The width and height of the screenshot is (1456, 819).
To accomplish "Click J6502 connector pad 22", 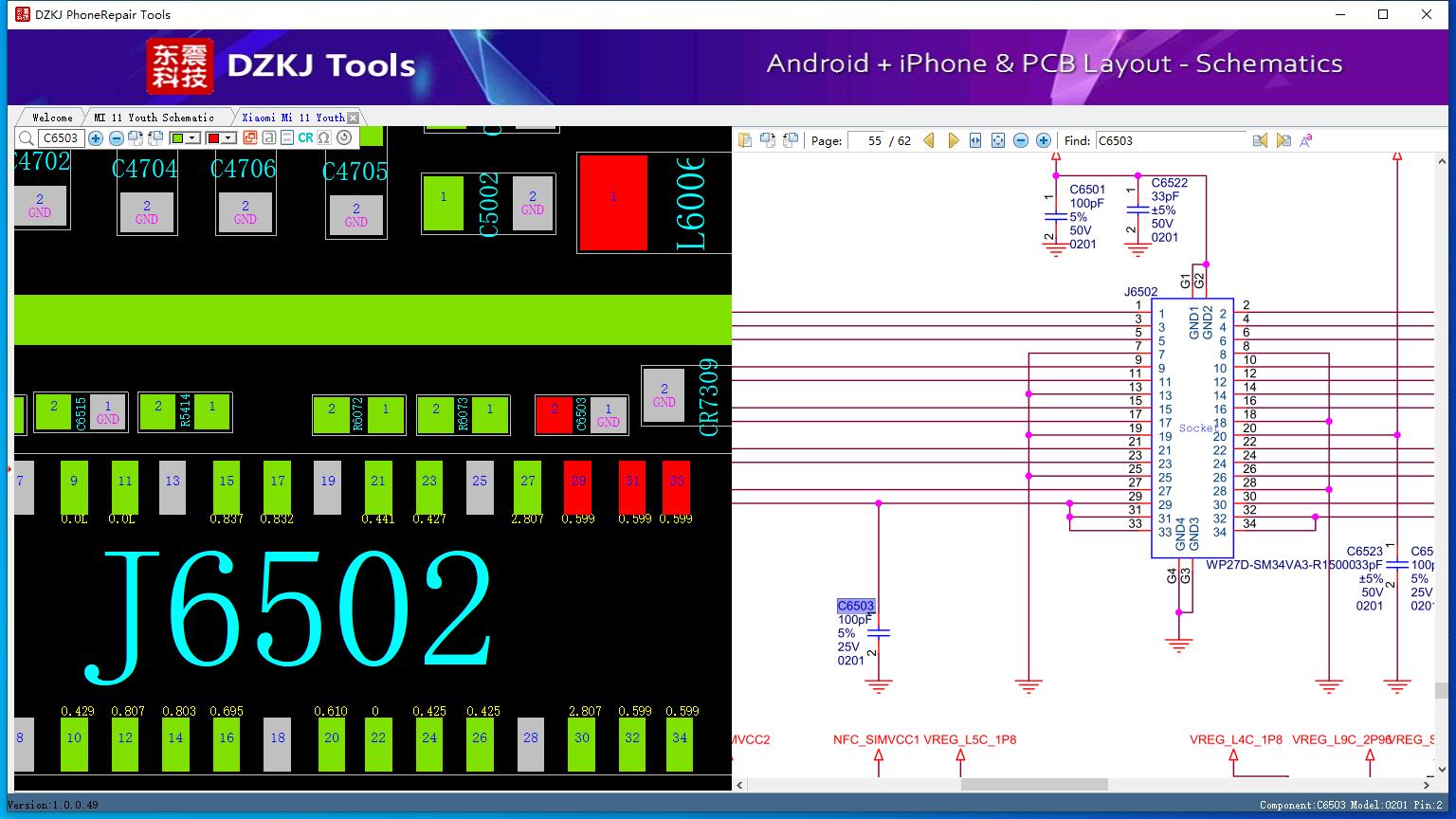I will tap(378, 744).
